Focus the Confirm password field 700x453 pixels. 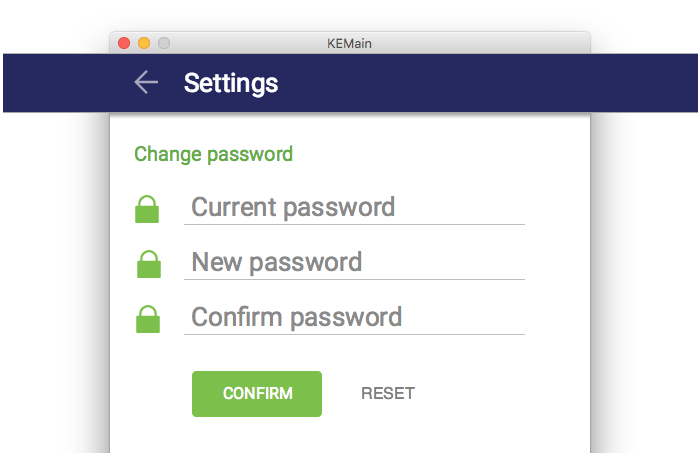point(355,317)
